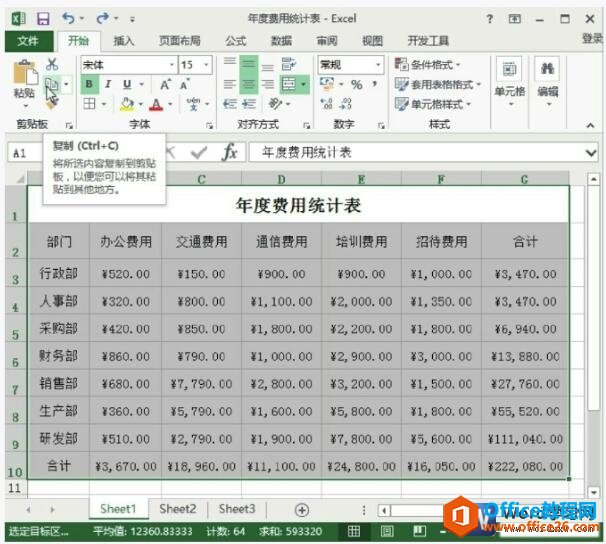Click the Undo arrow icon
Image resolution: width=606 pixels, height=544 pixels.
pos(68,18)
